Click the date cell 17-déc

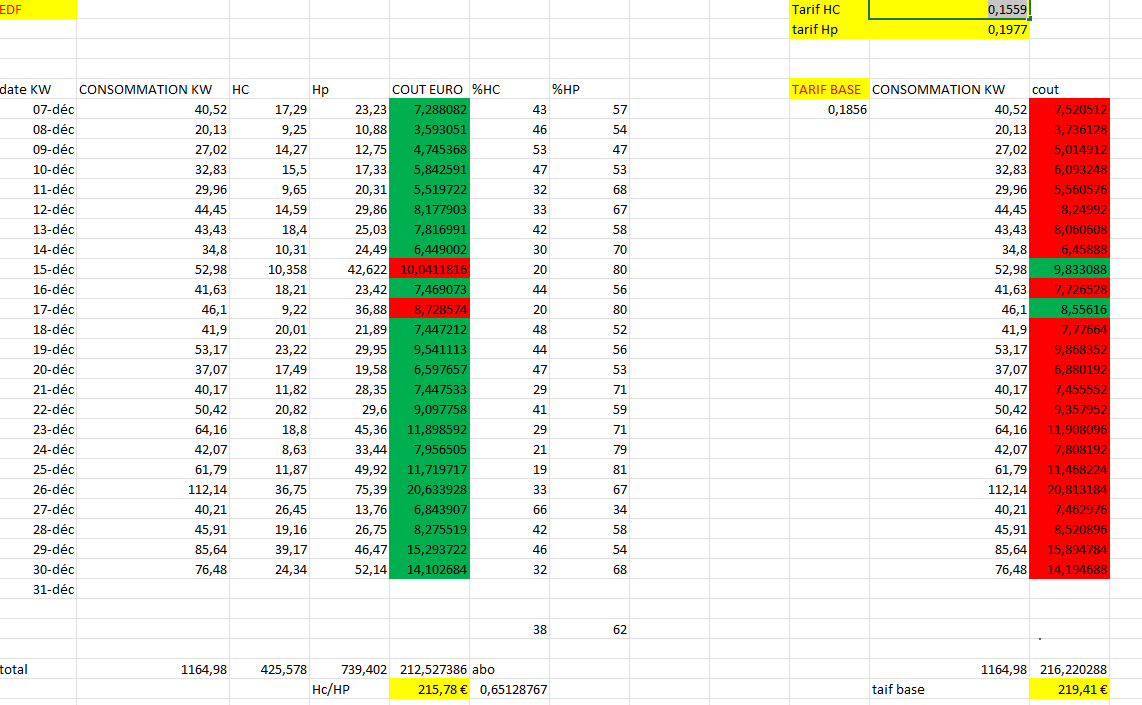[x=38, y=310]
